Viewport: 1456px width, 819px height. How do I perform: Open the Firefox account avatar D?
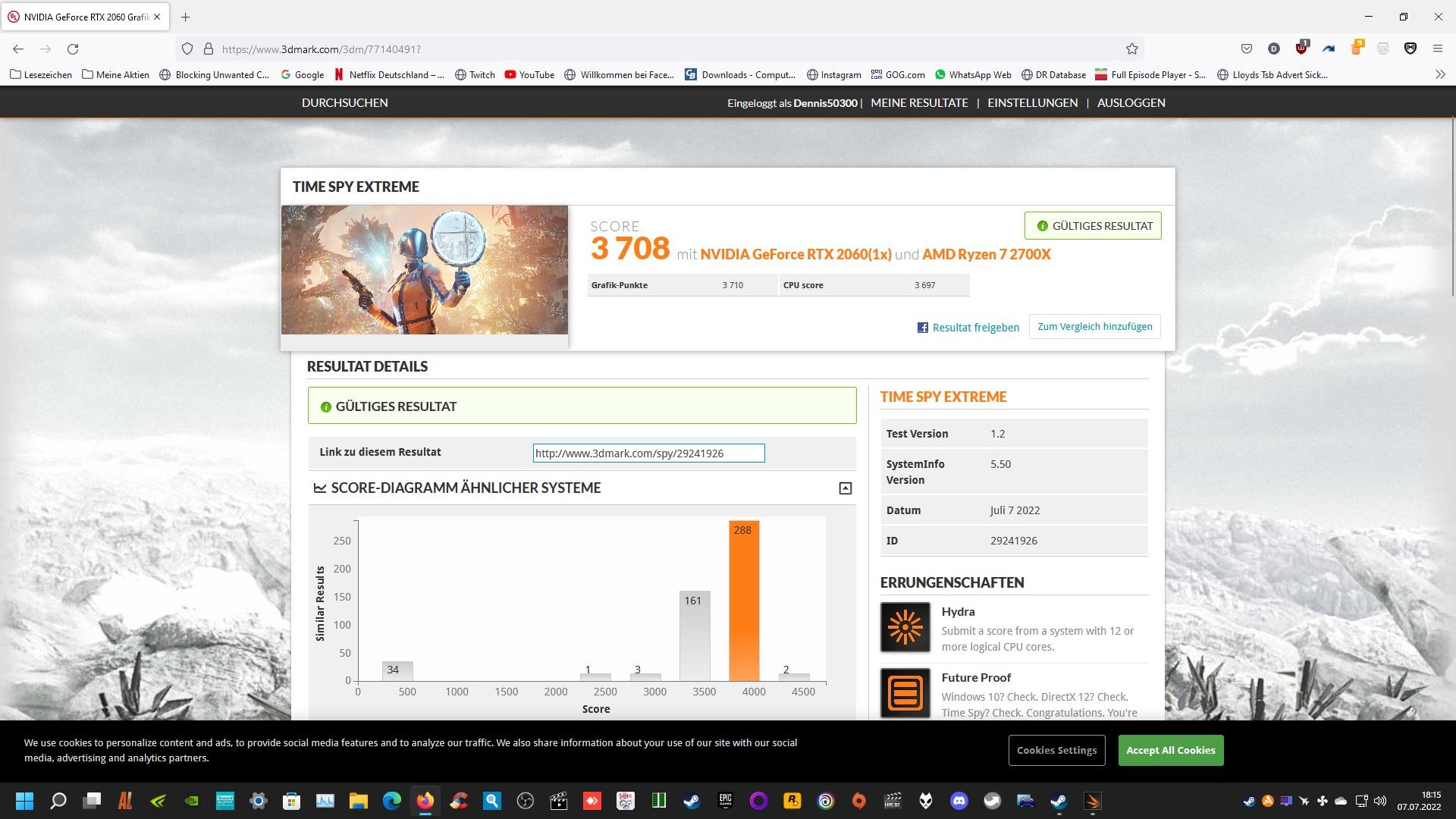pyautogui.click(x=1273, y=49)
